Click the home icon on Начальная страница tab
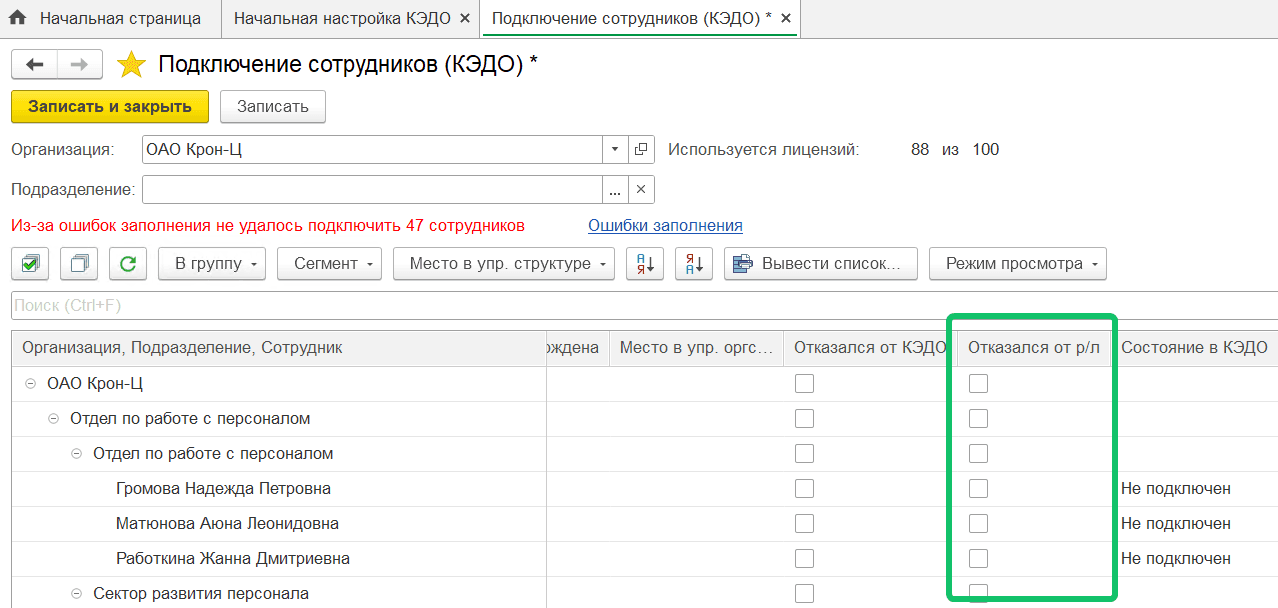1278x608 pixels. pos(17,18)
